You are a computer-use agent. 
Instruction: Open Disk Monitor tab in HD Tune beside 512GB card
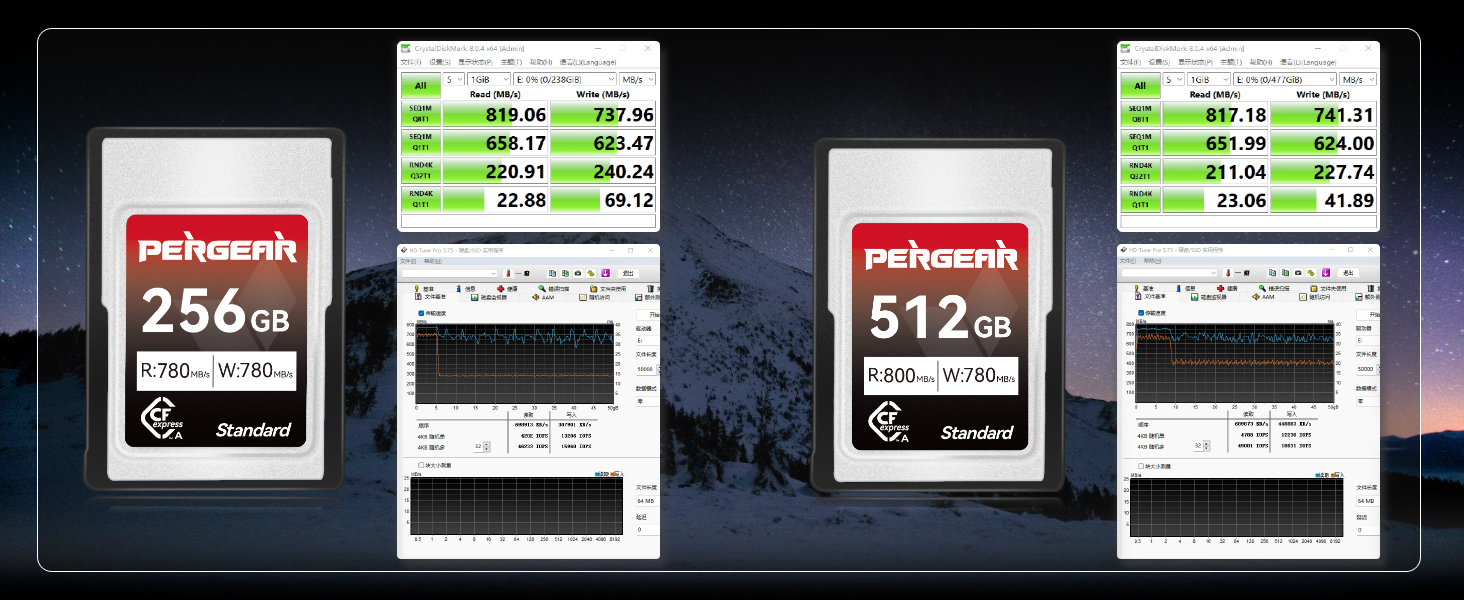click(x=1209, y=297)
